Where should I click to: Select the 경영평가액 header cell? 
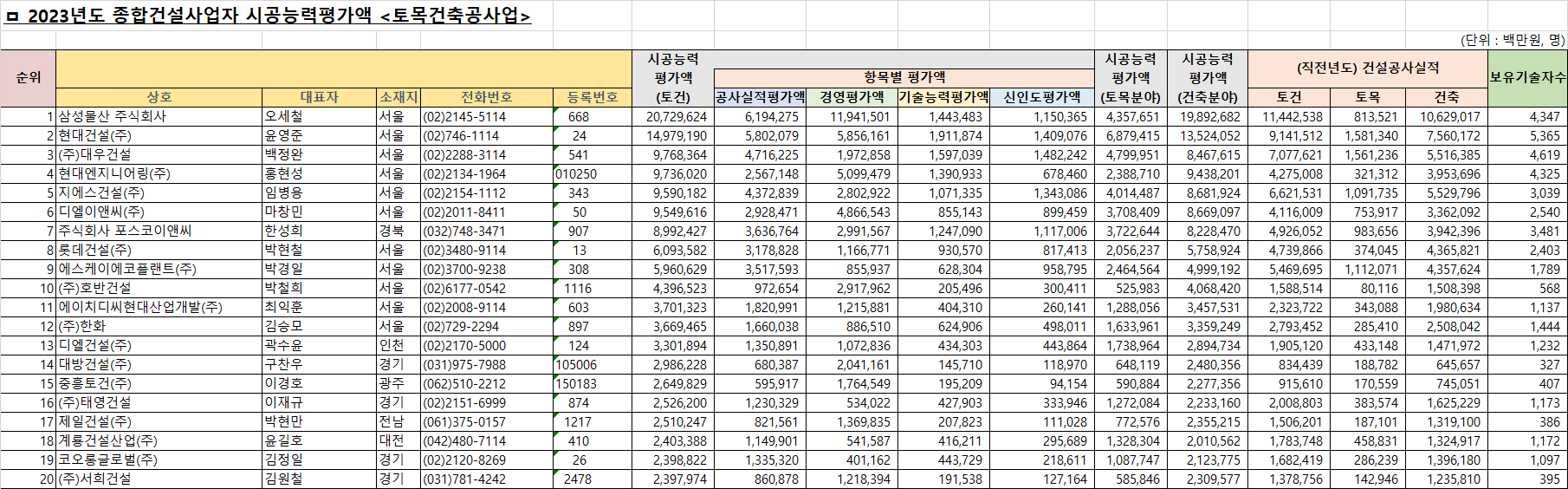pos(852,97)
